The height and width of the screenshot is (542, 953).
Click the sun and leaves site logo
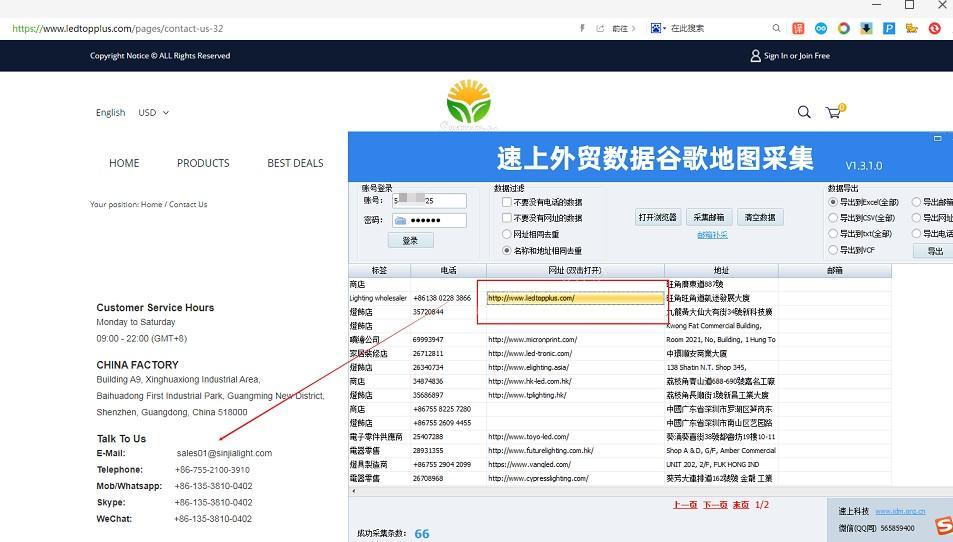(x=469, y=101)
